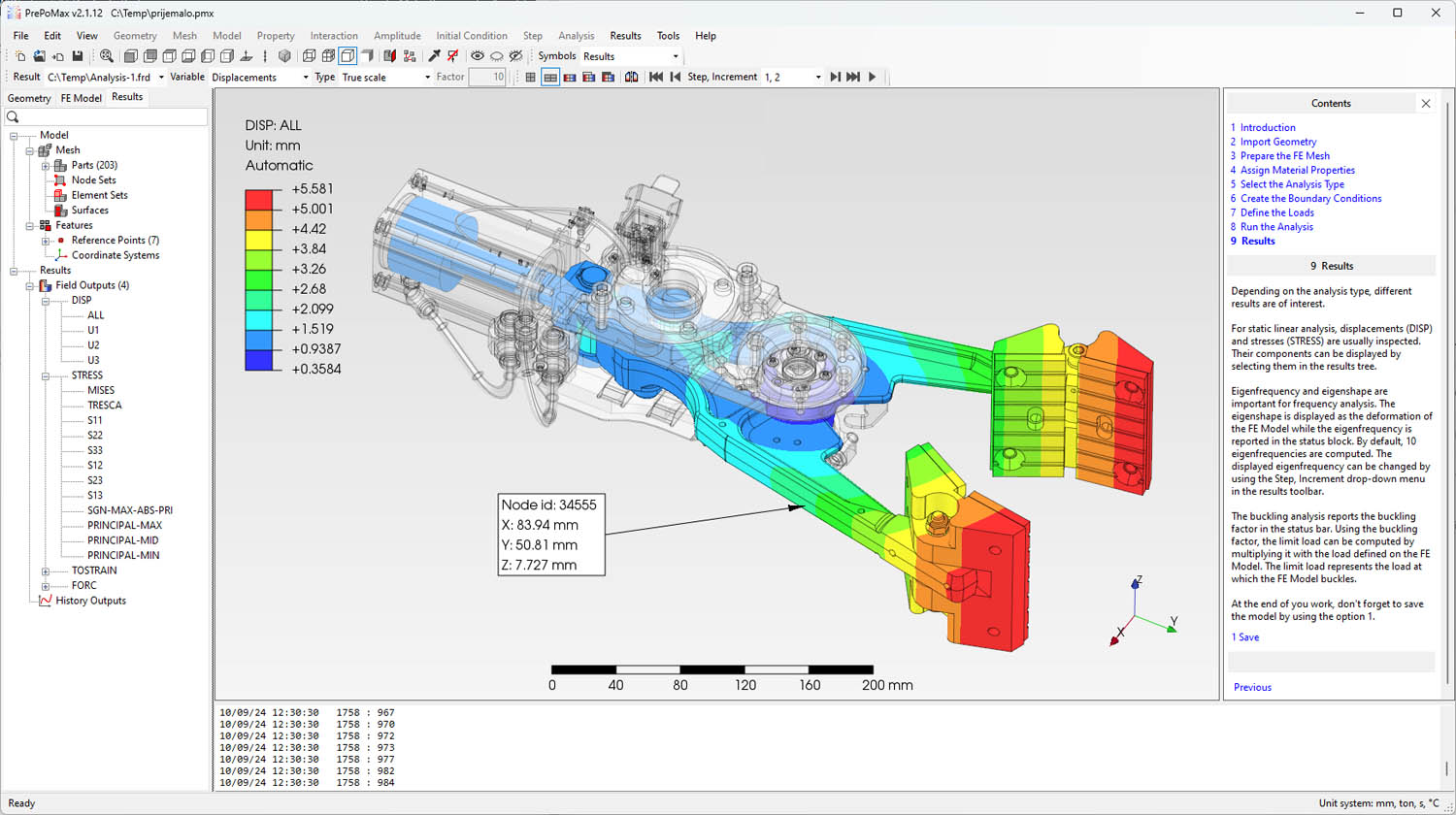The width and height of the screenshot is (1456, 815).
Task: Select the section view cut icon
Action: click(389, 56)
